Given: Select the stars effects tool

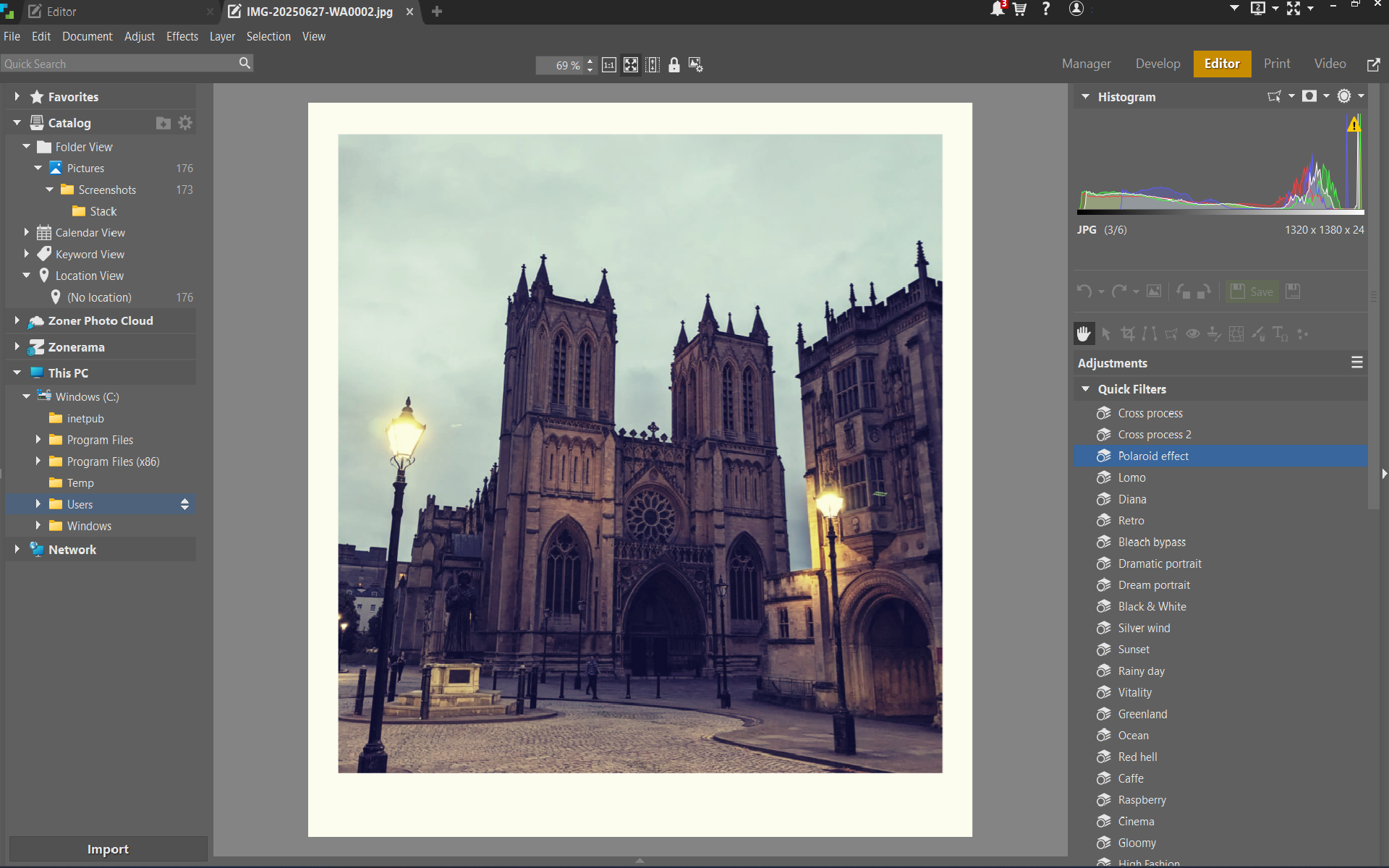Looking at the screenshot, I should click(x=1303, y=333).
